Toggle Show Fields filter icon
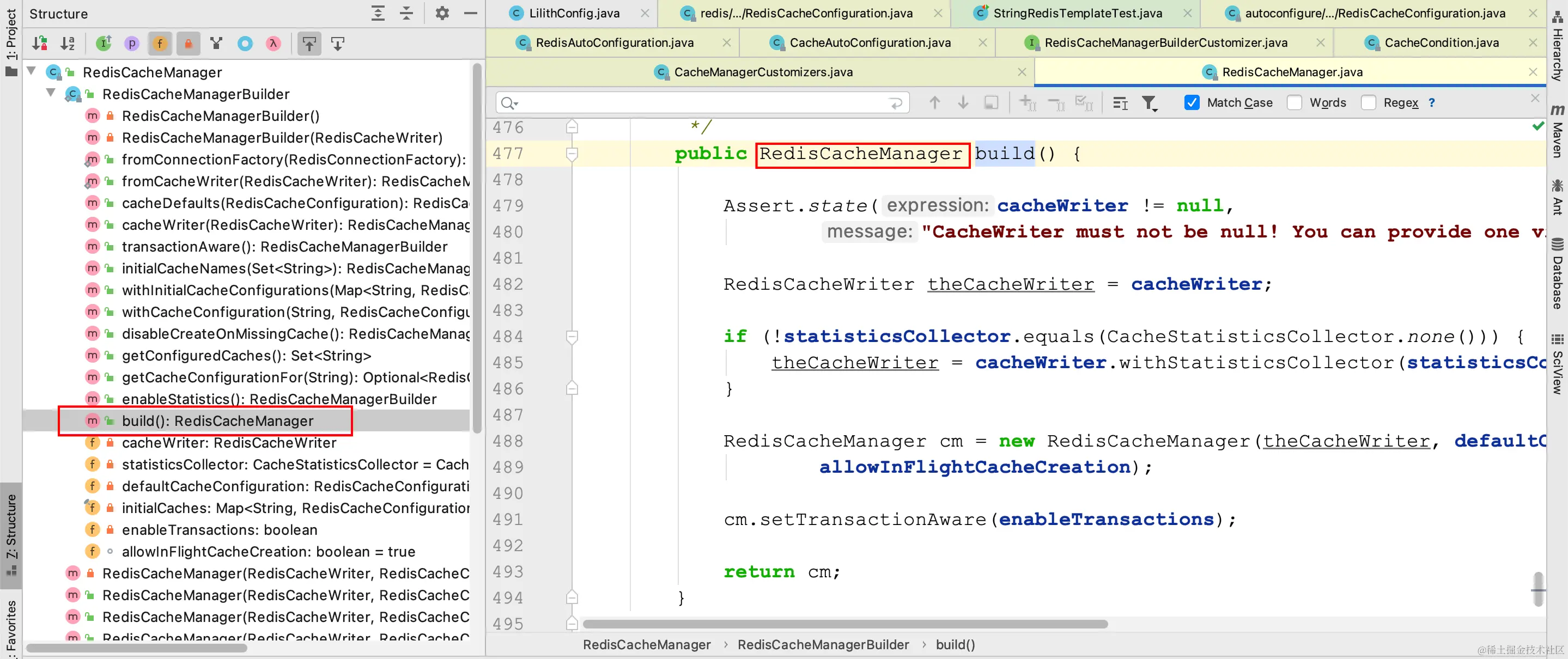Viewport: 1568px width, 659px height. tap(160, 43)
